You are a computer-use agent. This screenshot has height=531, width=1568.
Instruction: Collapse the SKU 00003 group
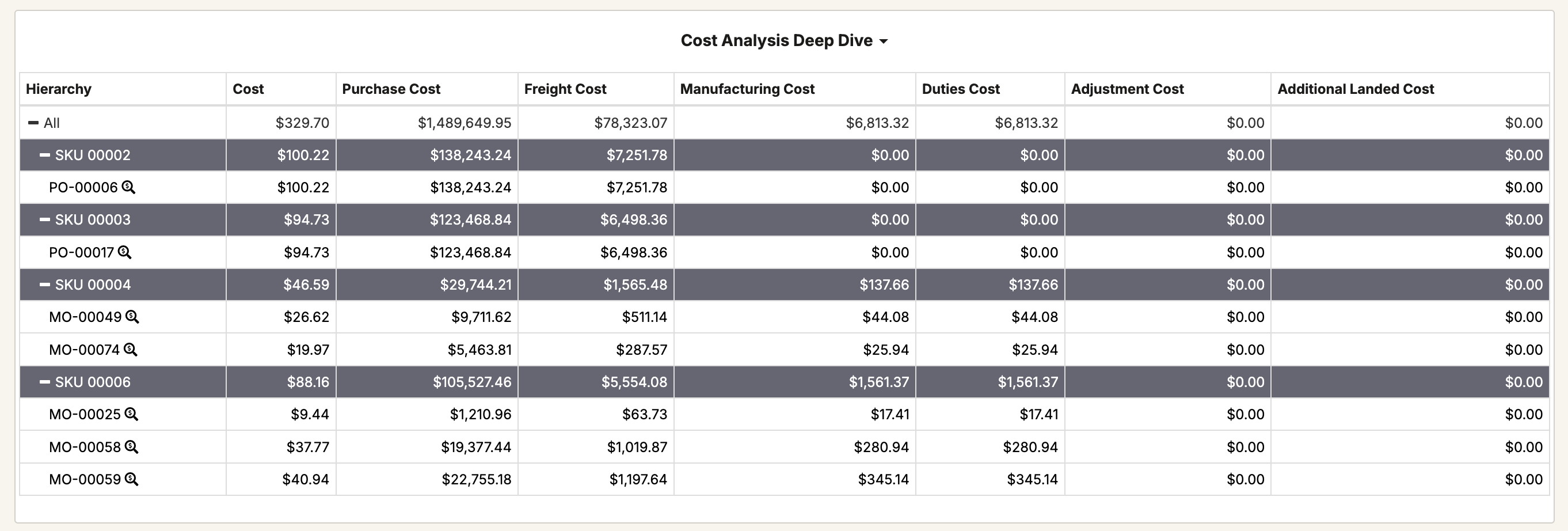coord(44,220)
